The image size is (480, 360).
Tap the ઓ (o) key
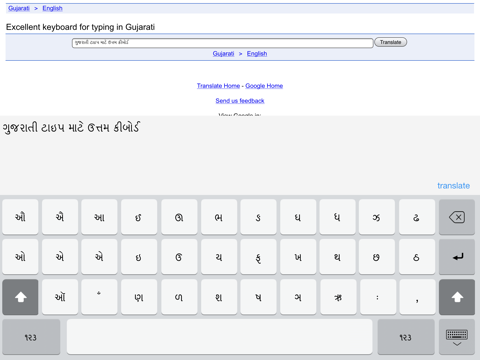pos(20,257)
